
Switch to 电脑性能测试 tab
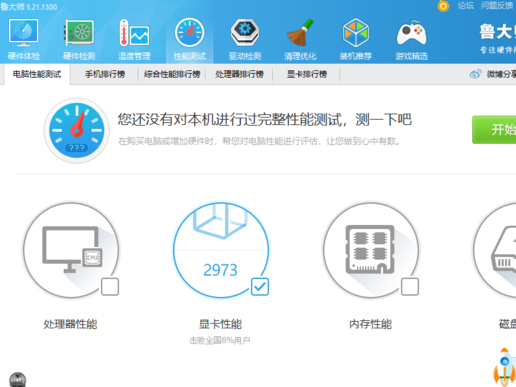coord(37,74)
